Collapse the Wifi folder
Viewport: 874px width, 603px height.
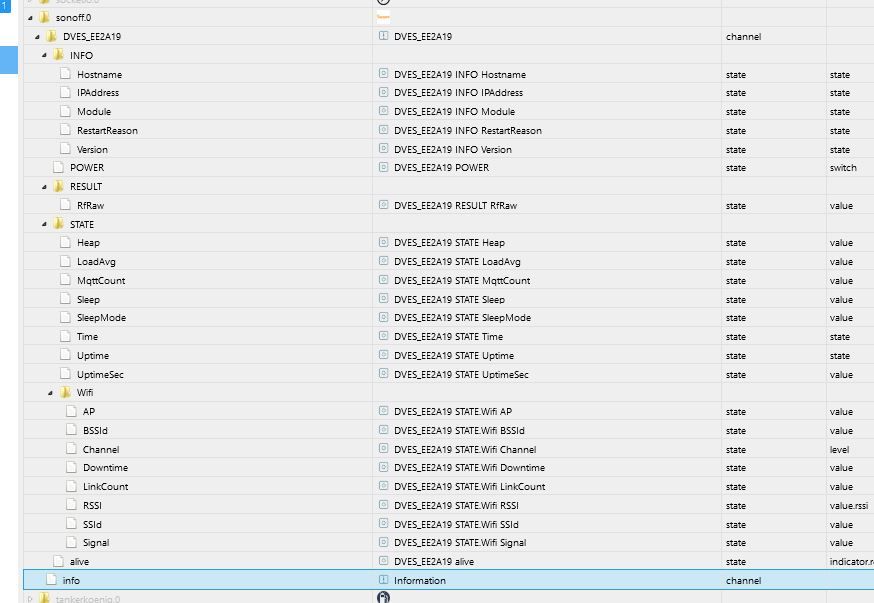51,393
